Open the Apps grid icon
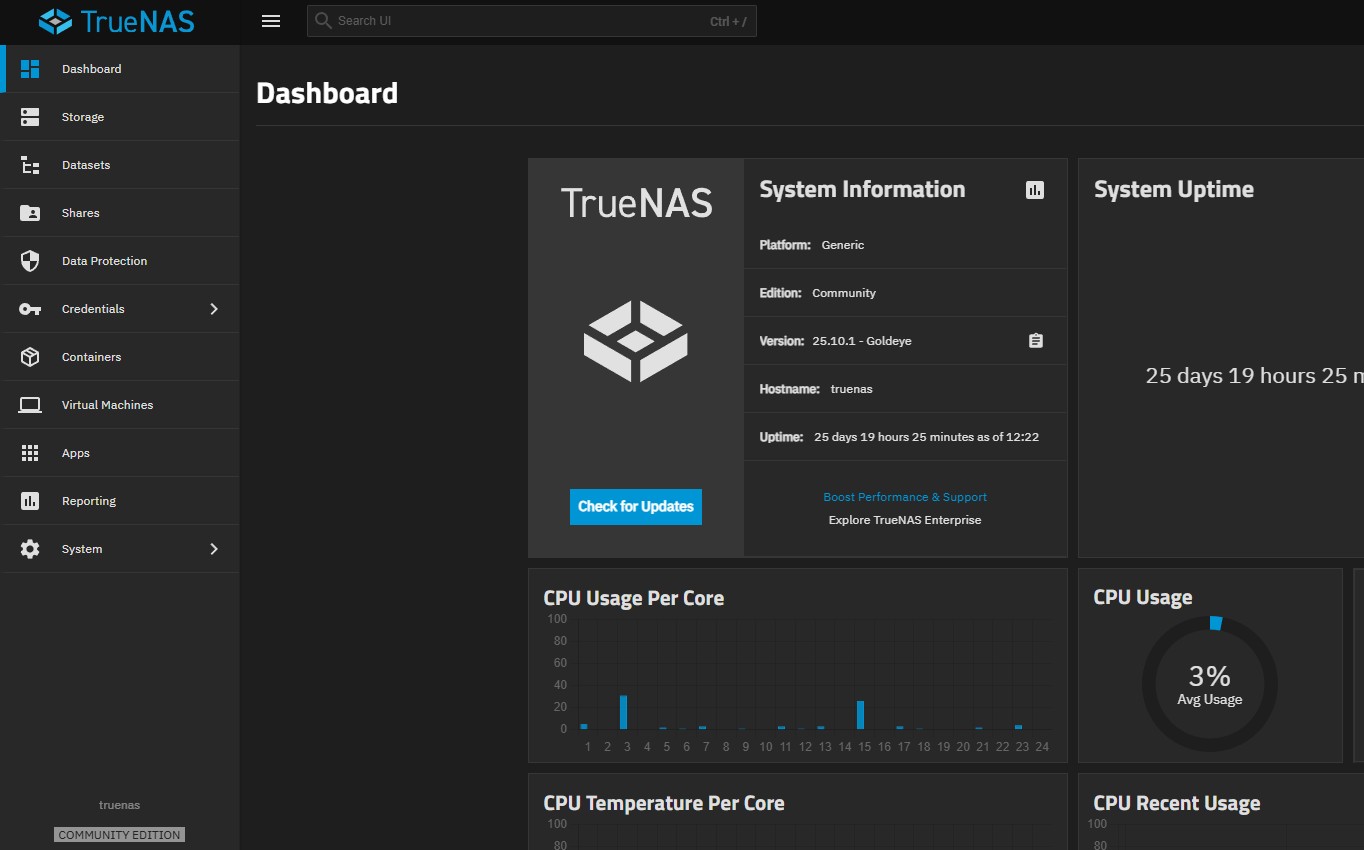The height and width of the screenshot is (850, 1364). (29, 452)
